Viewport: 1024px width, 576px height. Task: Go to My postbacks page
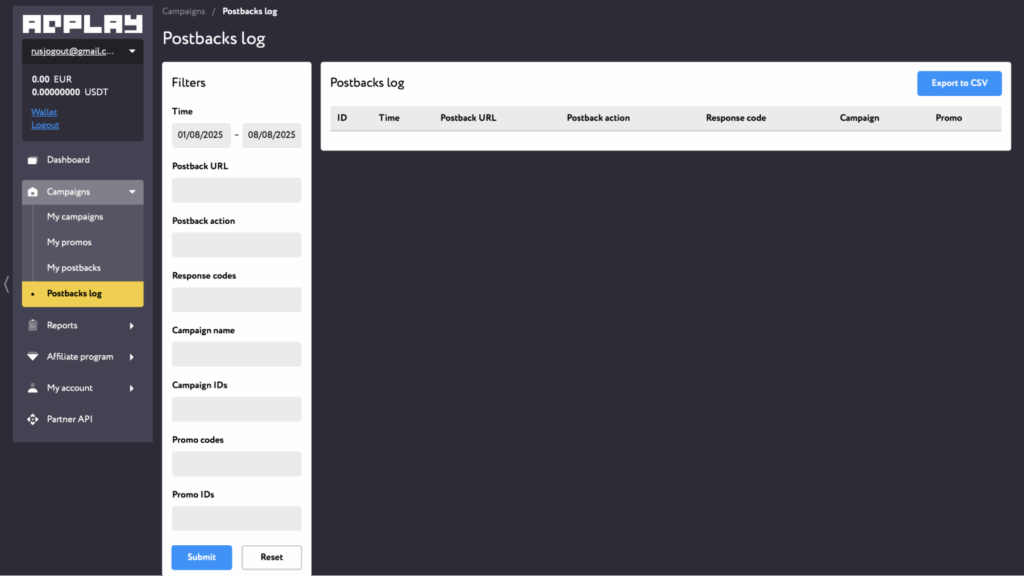(x=74, y=268)
